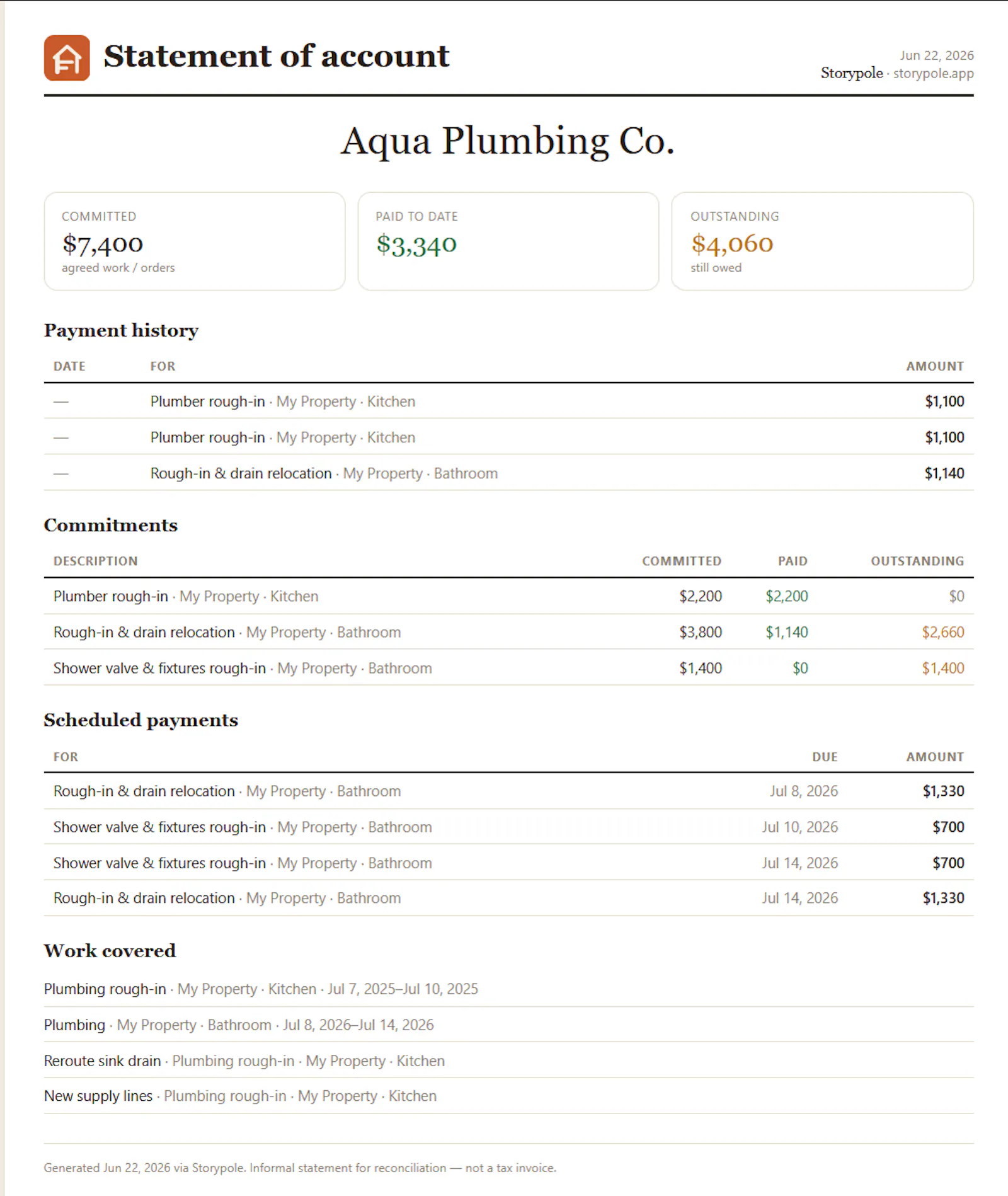Select the Plumber rough-in Kitchen commitment row
Screen dimensions: 1008x1196
508,596
